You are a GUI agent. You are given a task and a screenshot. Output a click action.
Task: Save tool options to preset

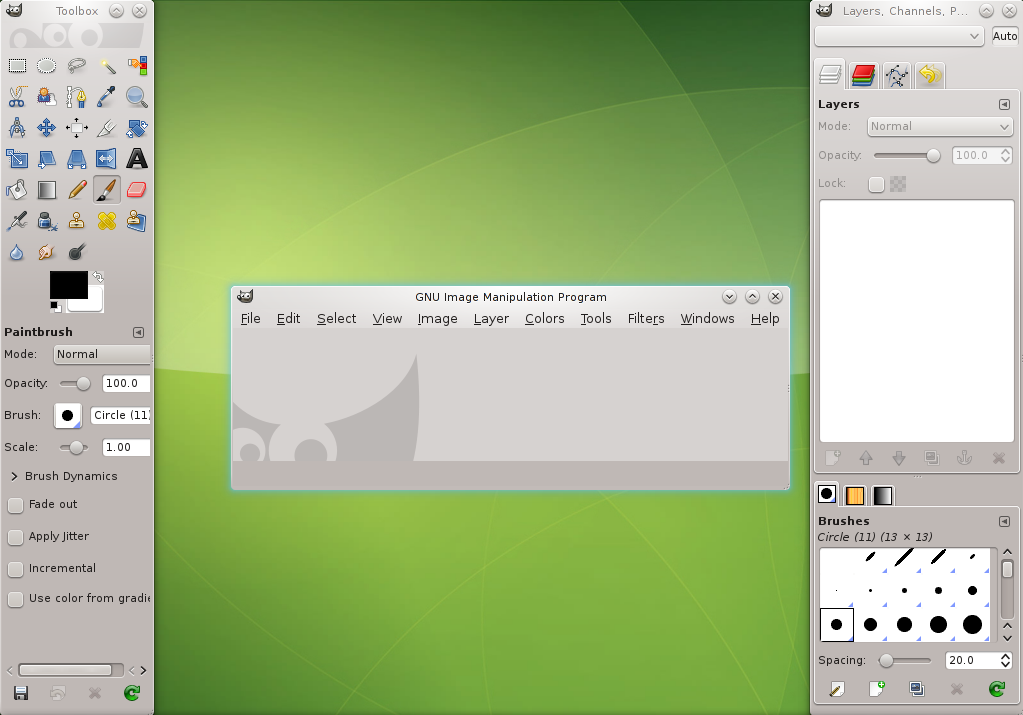[21, 693]
